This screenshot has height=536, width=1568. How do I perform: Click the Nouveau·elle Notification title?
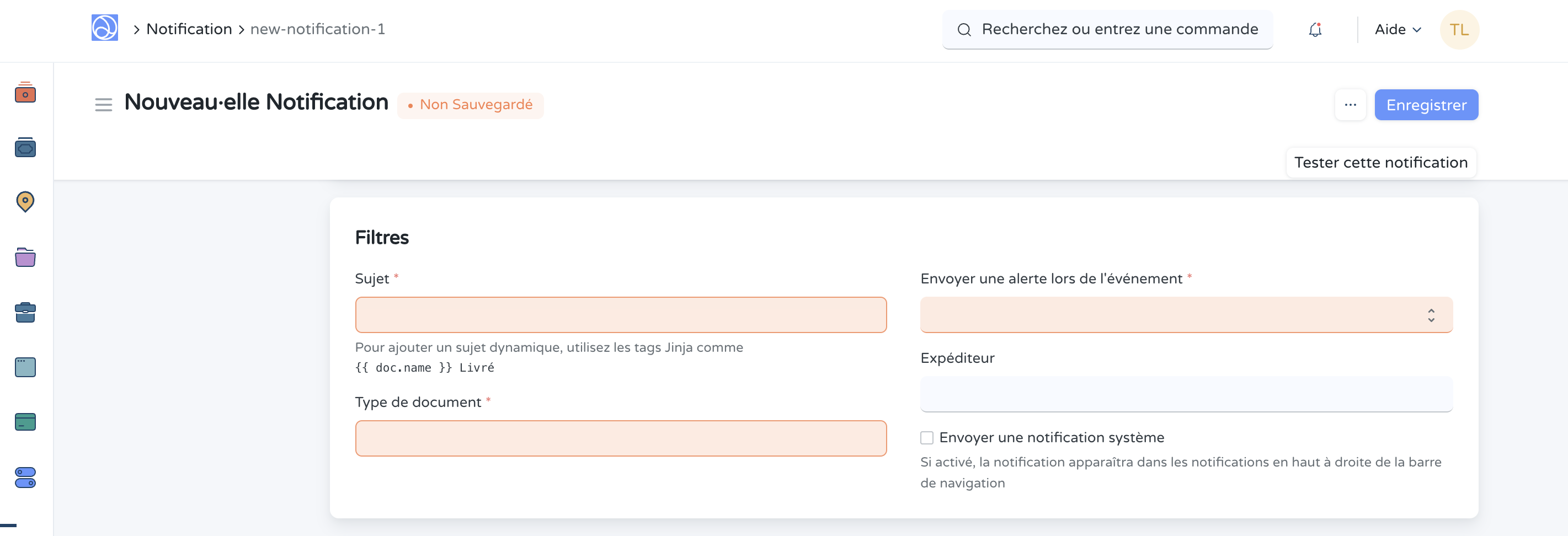tap(256, 101)
